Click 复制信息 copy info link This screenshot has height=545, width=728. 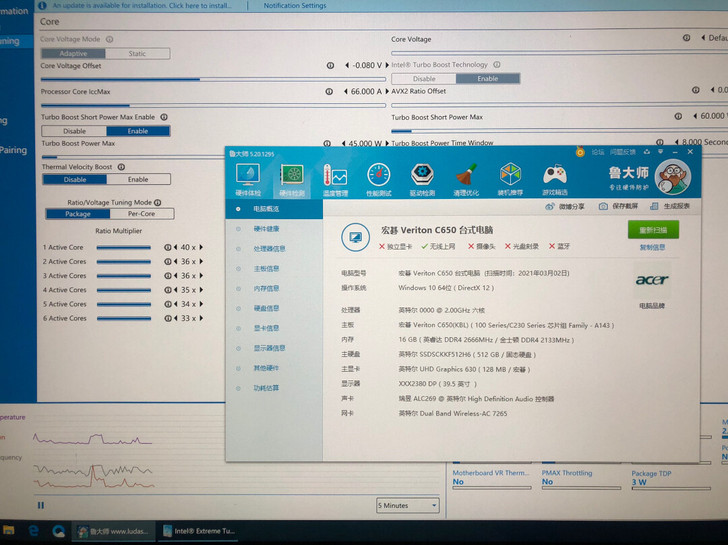click(x=652, y=247)
